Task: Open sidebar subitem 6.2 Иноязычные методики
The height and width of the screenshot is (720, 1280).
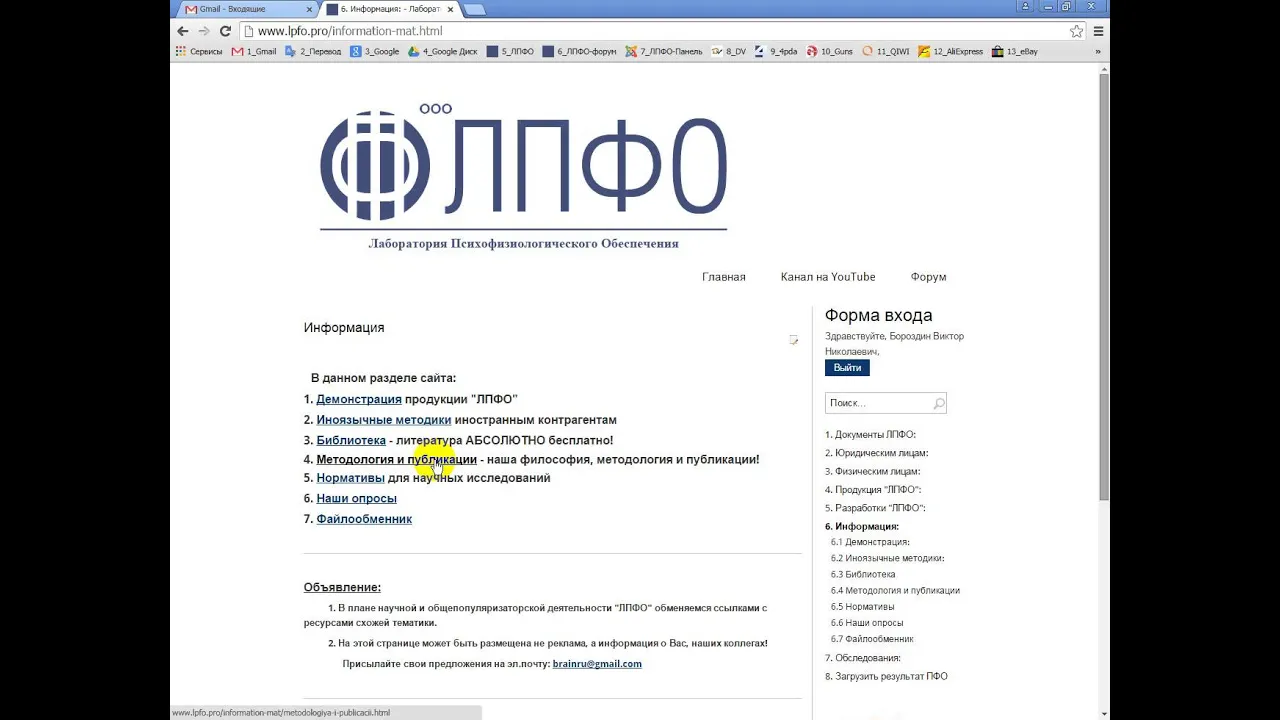Action: pyautogui.click(x=887, y=558)
